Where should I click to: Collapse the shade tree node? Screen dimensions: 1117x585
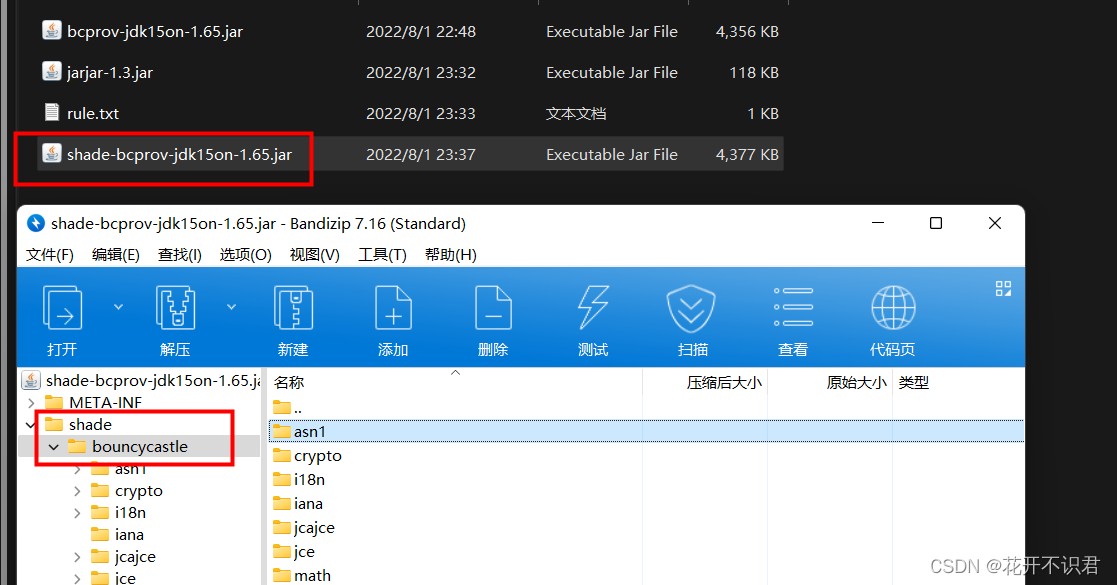31,425
